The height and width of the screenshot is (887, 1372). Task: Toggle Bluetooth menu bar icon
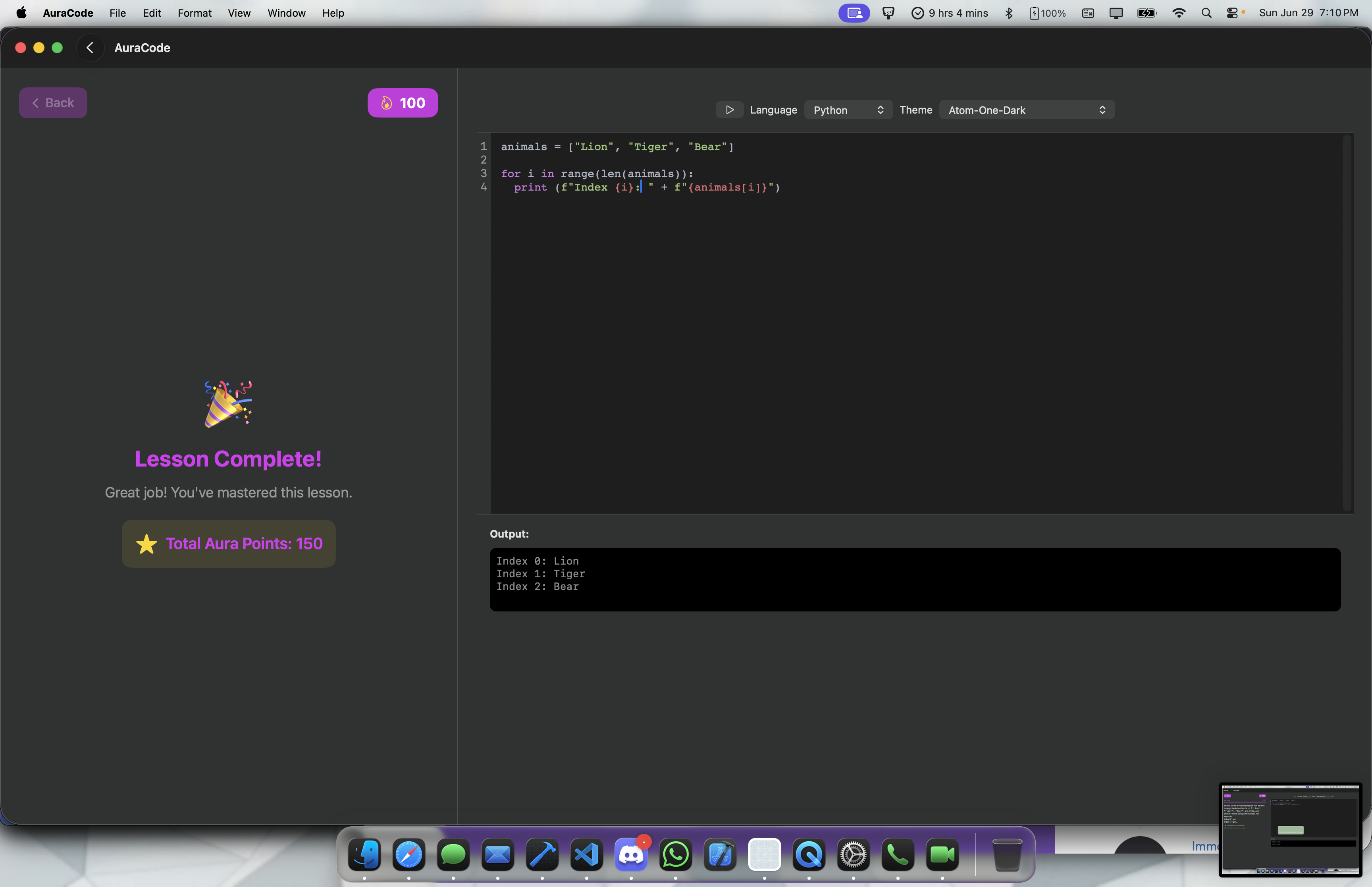click(x=1009, y=13)
